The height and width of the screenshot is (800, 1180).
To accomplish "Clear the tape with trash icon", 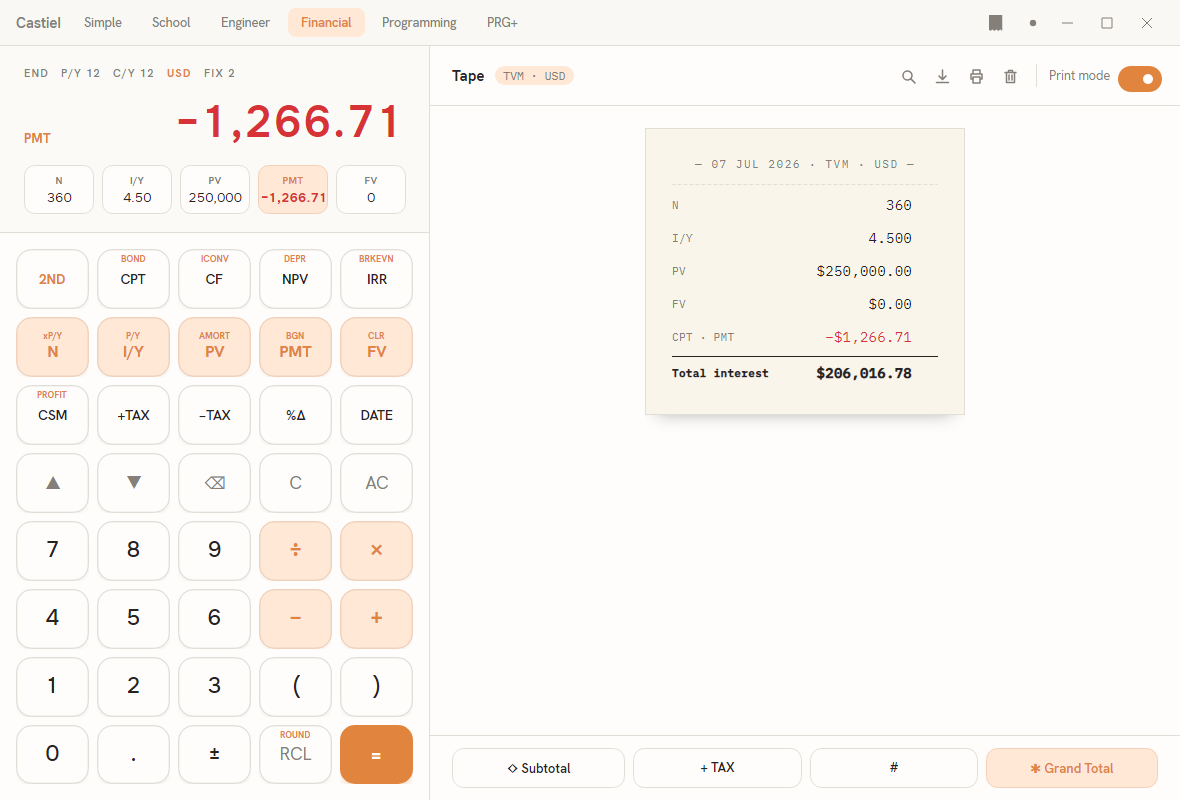I will click(x=1011, y=77).
